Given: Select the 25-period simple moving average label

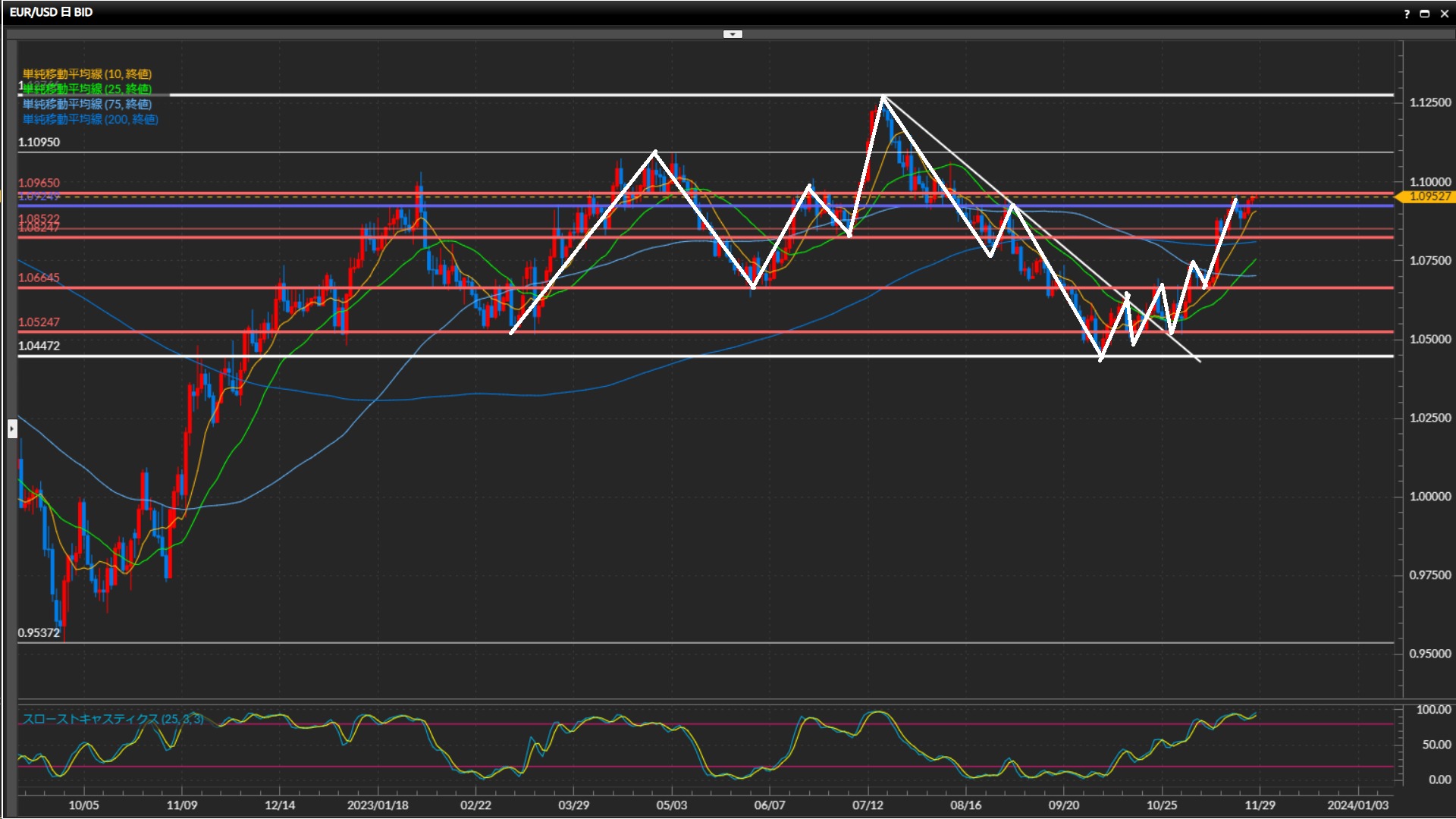Looking at the screenshot, I should coord(86,89).
